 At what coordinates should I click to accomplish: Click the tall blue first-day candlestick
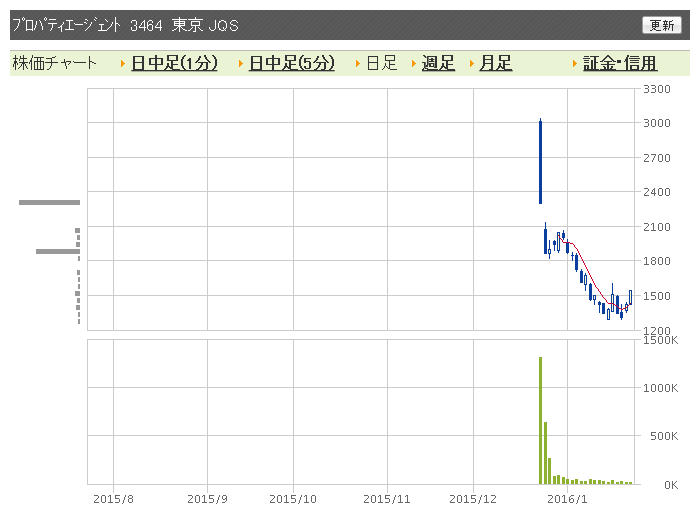[x=540, y=161]
